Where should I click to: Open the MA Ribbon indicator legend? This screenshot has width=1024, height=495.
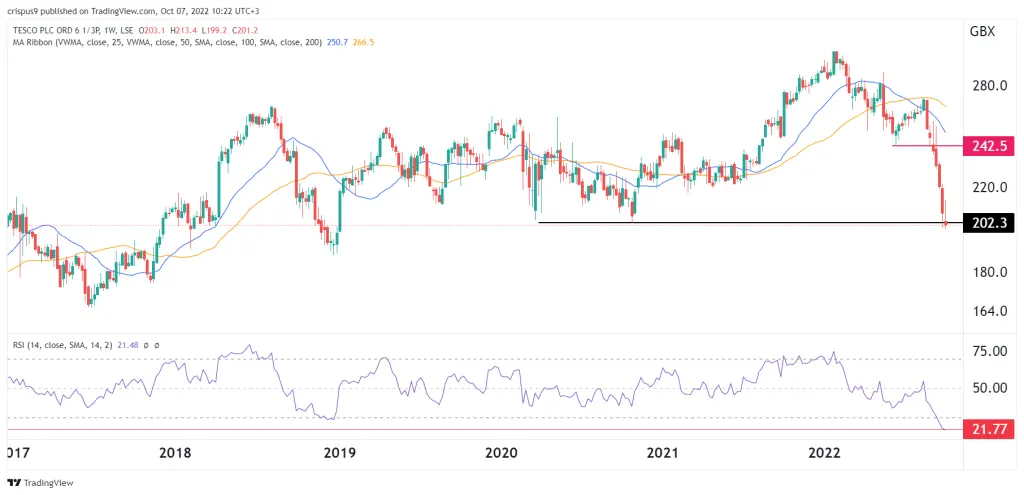point(166,42)
